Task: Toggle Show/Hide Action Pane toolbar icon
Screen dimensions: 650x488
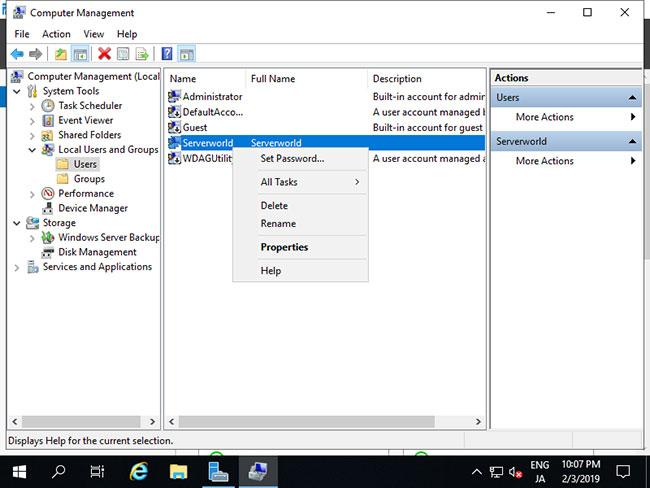Action: pos(187,54)
